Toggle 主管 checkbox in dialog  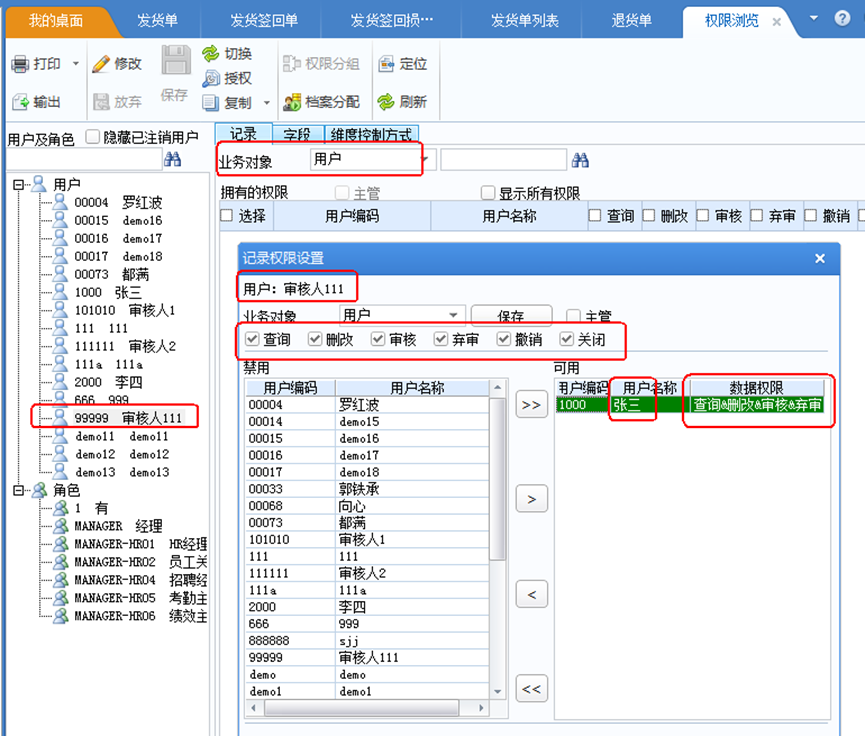tap(574, 316)
